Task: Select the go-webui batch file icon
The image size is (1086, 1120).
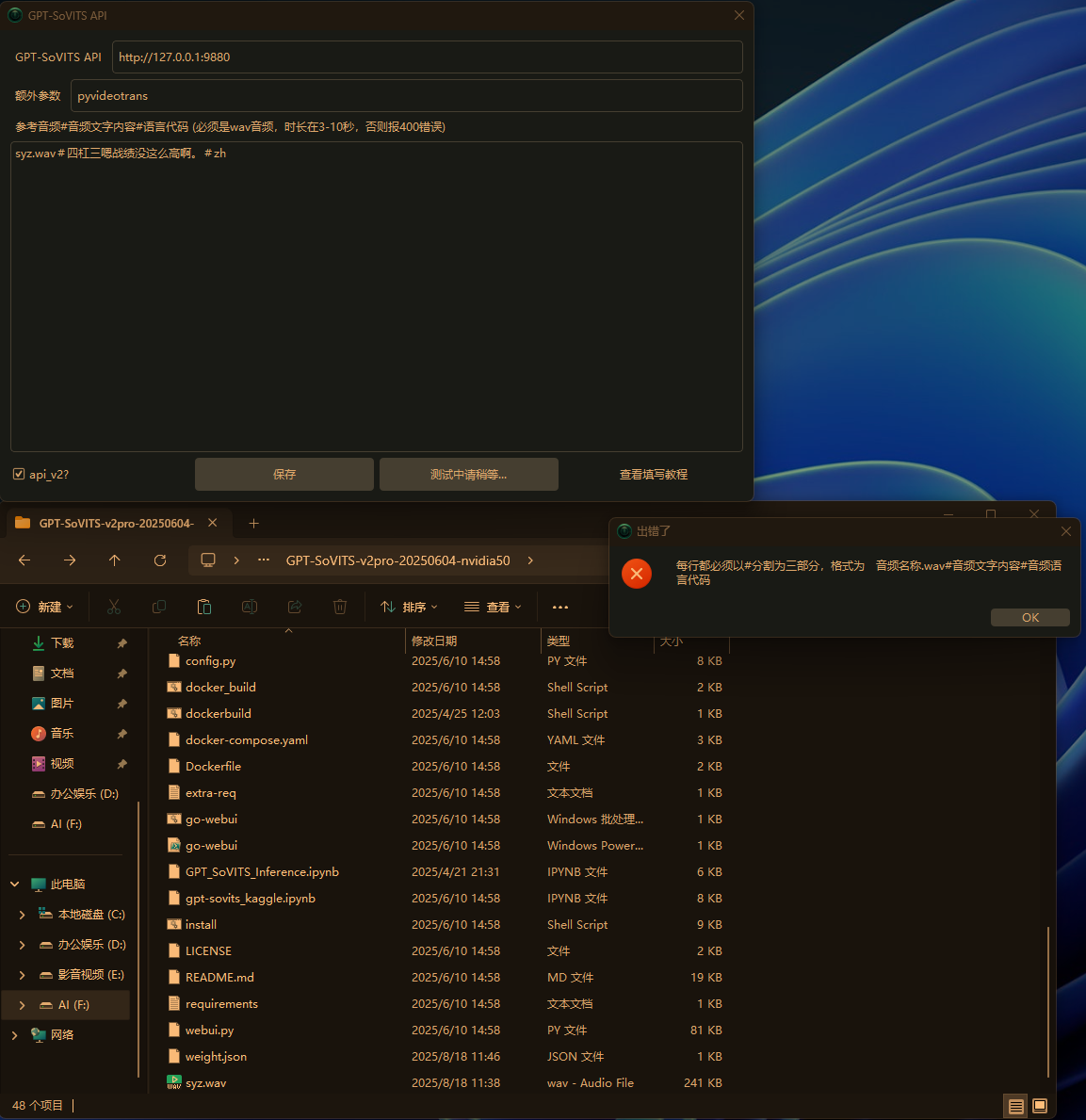Action: pos(173,819)
